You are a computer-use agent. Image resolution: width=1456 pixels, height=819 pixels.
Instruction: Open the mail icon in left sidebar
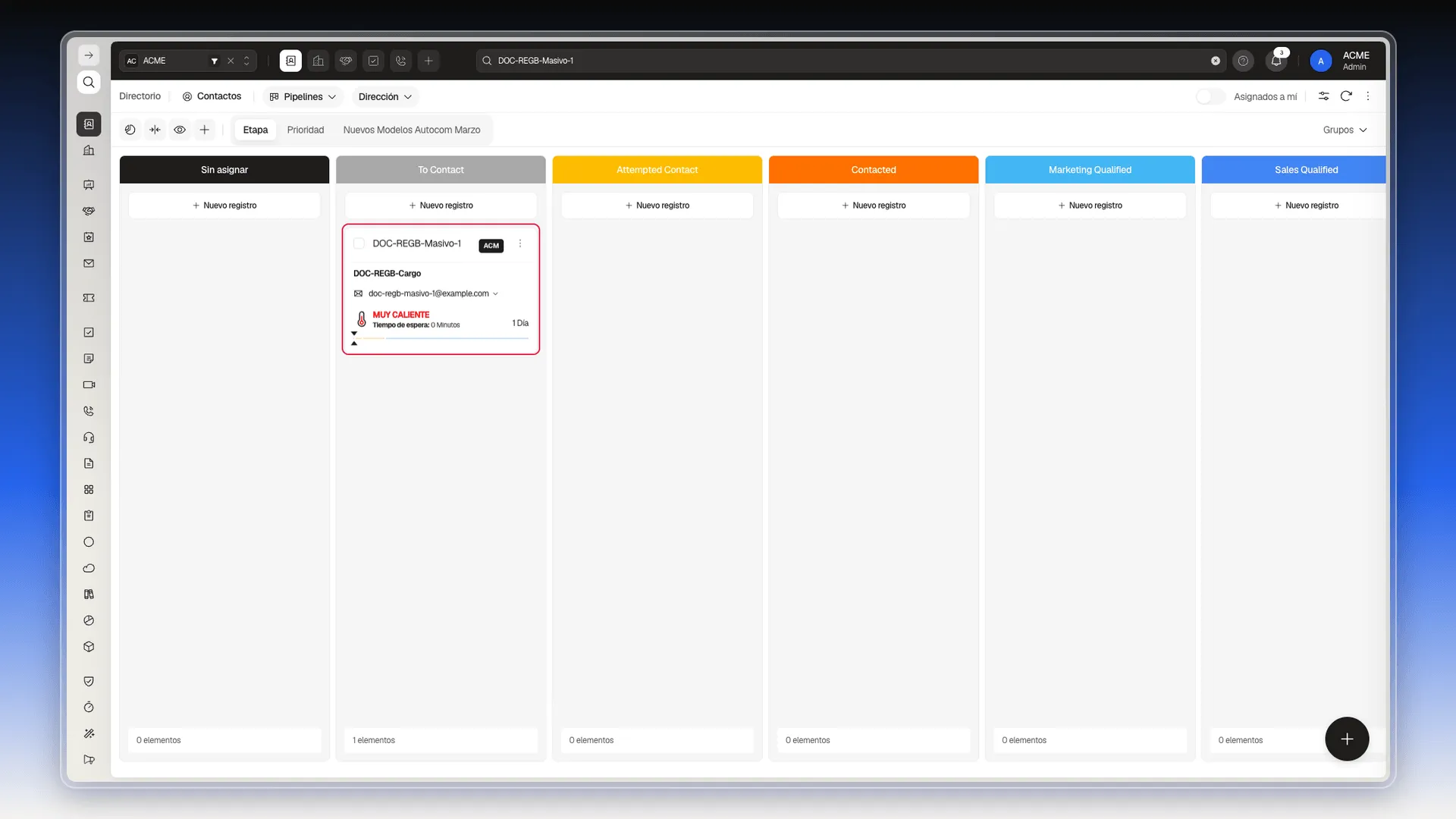click(x=89, y=263)
